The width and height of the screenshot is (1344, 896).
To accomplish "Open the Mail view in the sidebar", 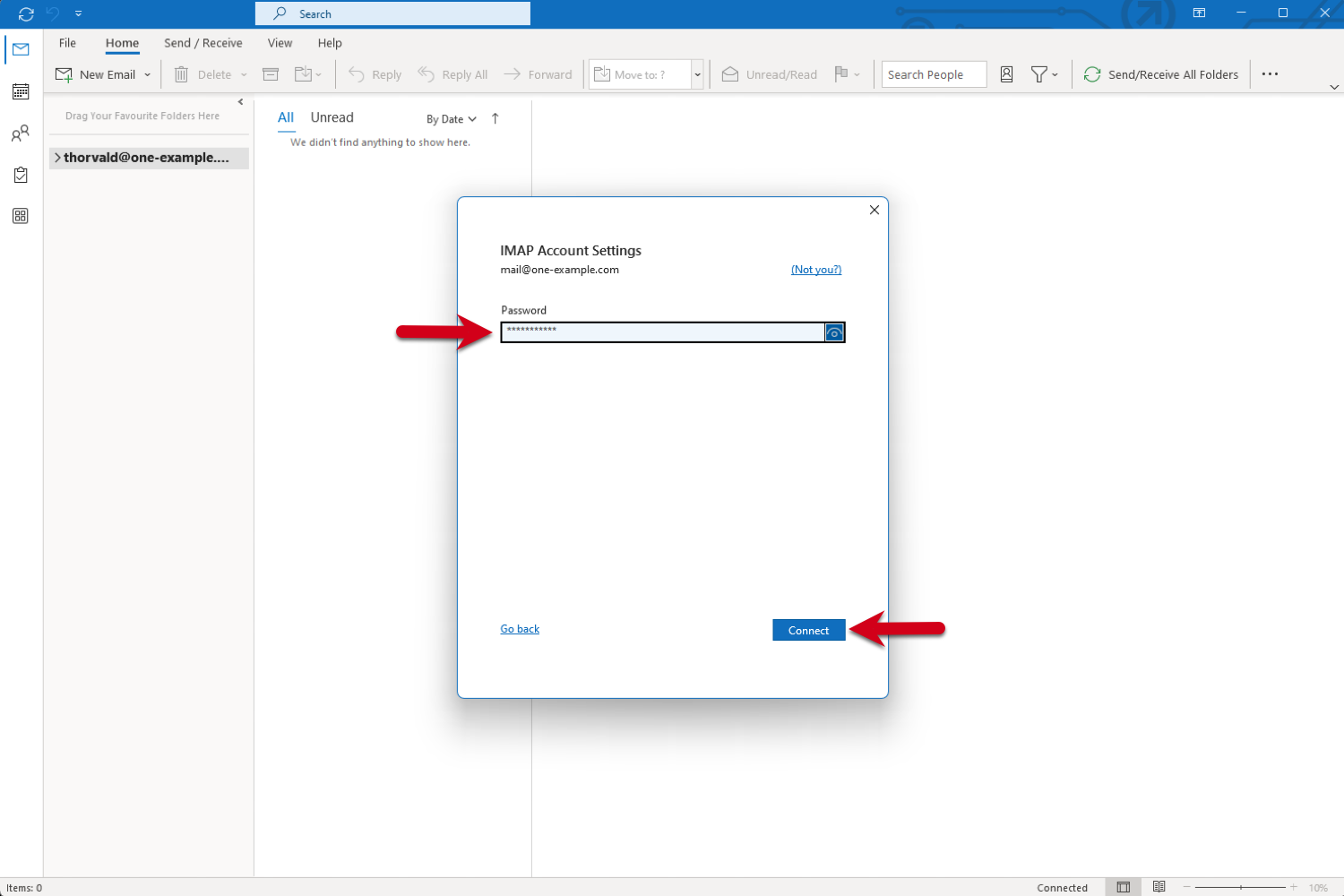I will [21, 49].
